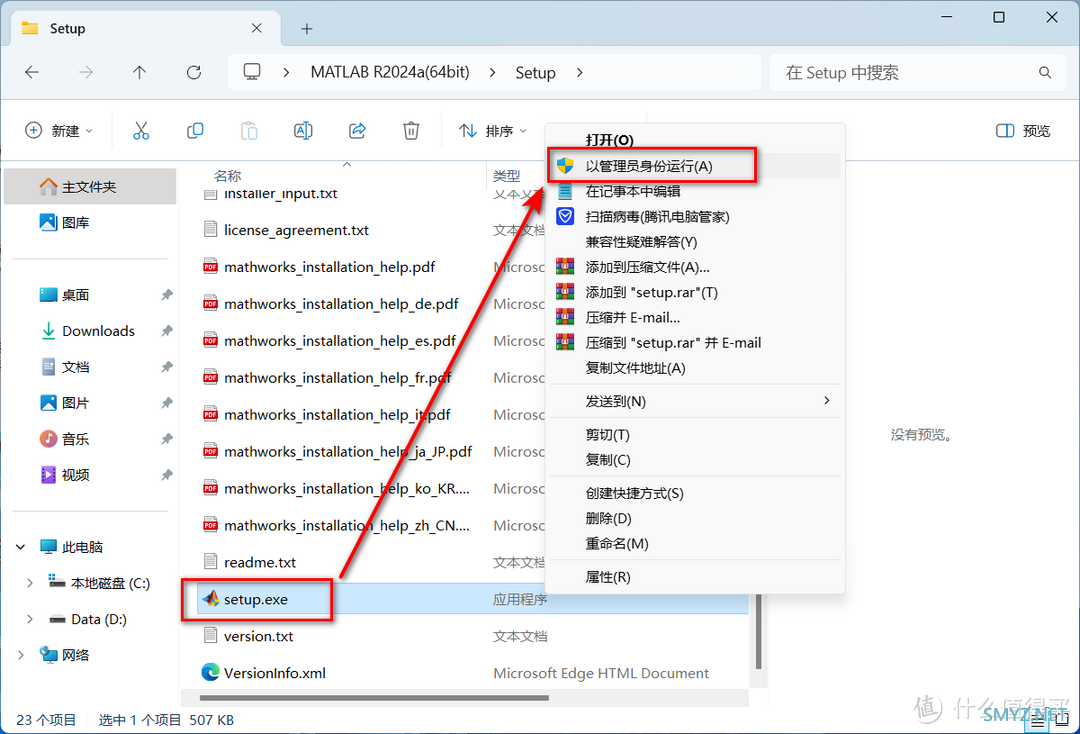Open Properties (属性) from context menu
Screen dimensions: 1080x734
coord(695,577)
